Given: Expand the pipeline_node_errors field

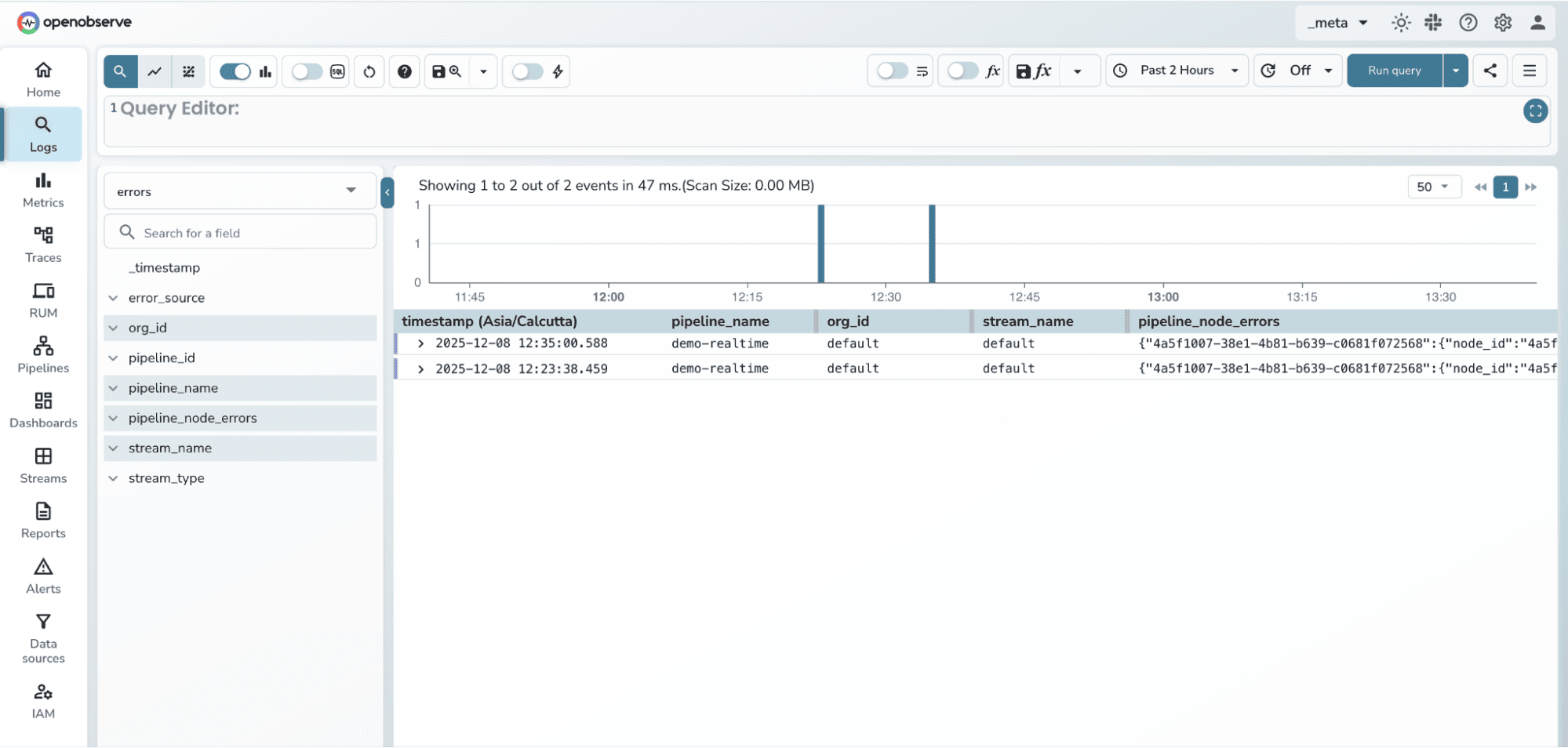Looking at the screenshot, I should [x=114, y=418].
